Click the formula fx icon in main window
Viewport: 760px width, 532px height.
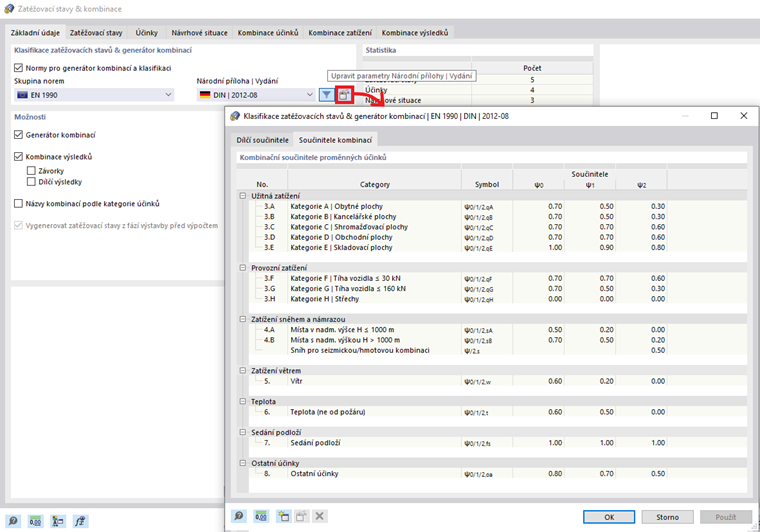[x=80, y=521]
